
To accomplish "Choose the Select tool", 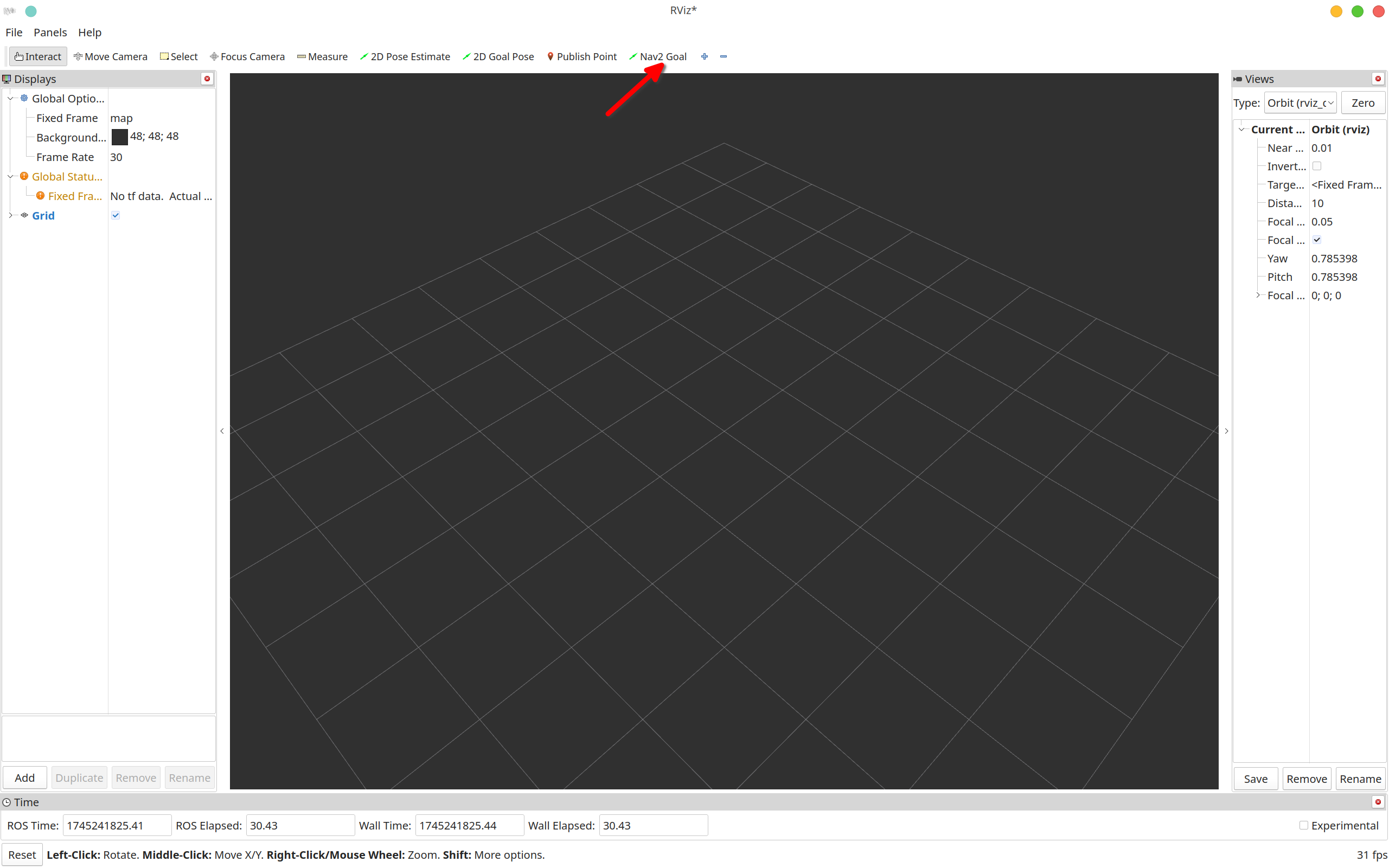I will click(x=178, y=56).
